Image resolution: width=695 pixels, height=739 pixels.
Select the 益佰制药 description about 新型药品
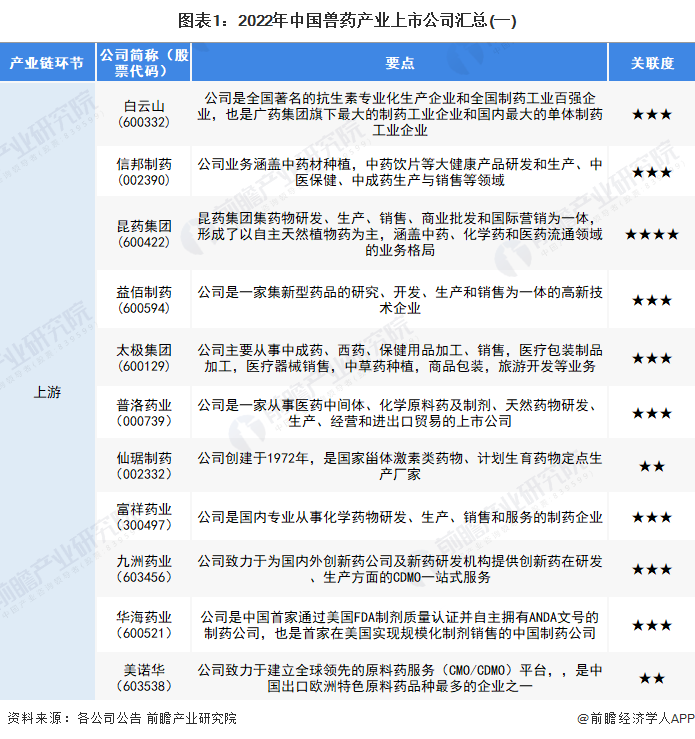coord(400,300)
